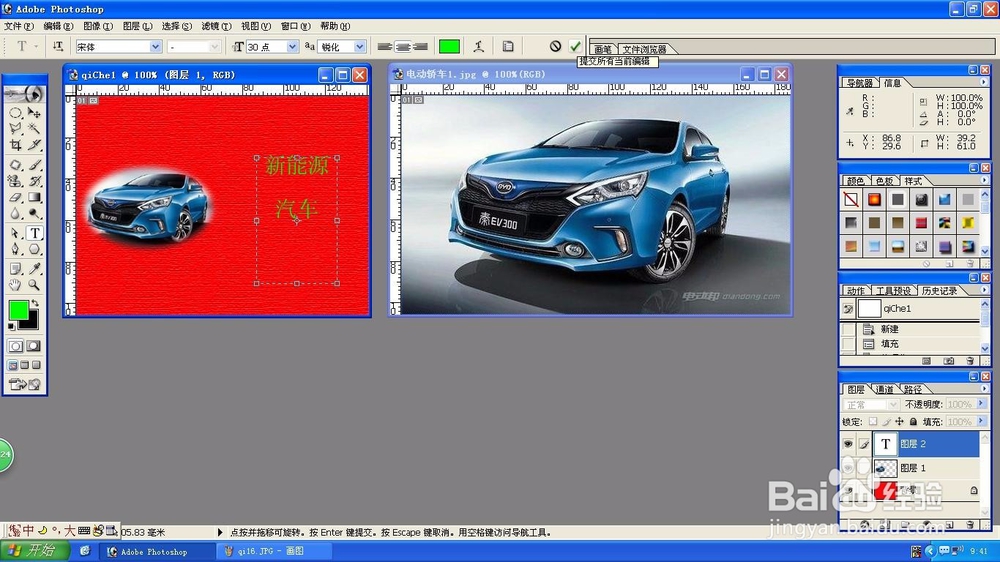Switch to 通道 tab
1000x562 pixels.
point(884,389)
